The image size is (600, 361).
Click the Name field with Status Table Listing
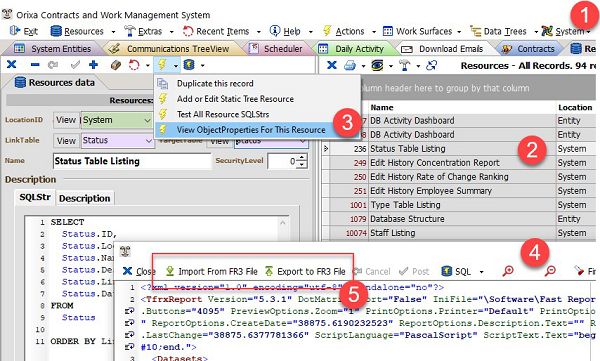[x=132, y=161]
